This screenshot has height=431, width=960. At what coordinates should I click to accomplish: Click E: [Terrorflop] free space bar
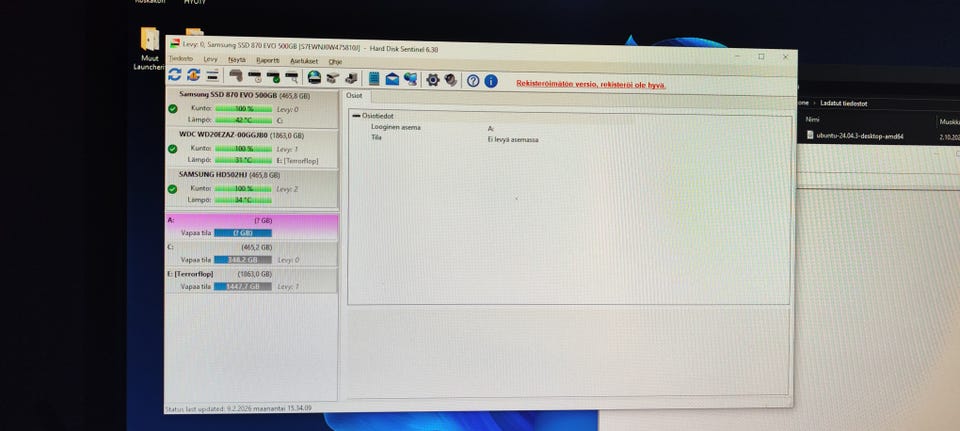pos(242,287)
